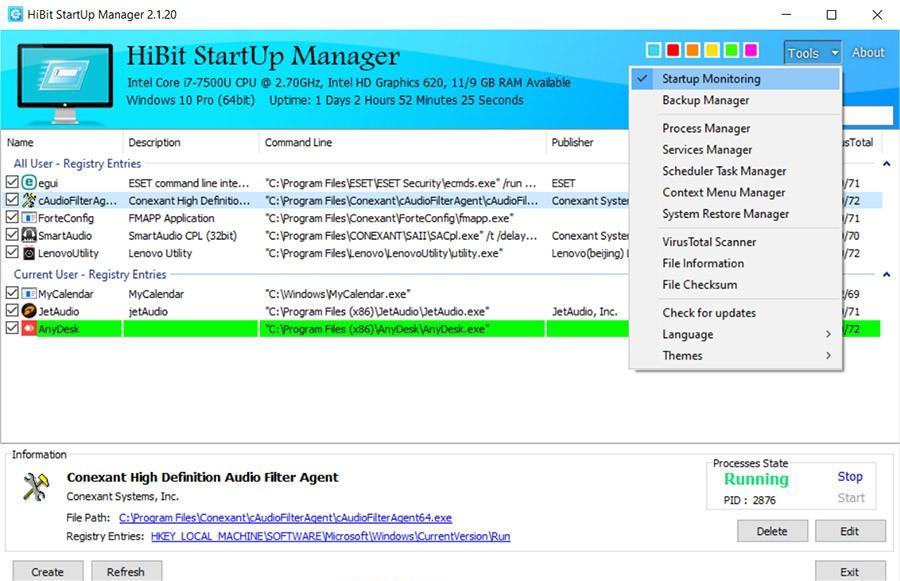Image resolution: width=900 pixels, height=581 pixels.
Task: Uncheck the cAudioFilterAgent startup entry
Action: pyautogui.click(x=11, y=200)
